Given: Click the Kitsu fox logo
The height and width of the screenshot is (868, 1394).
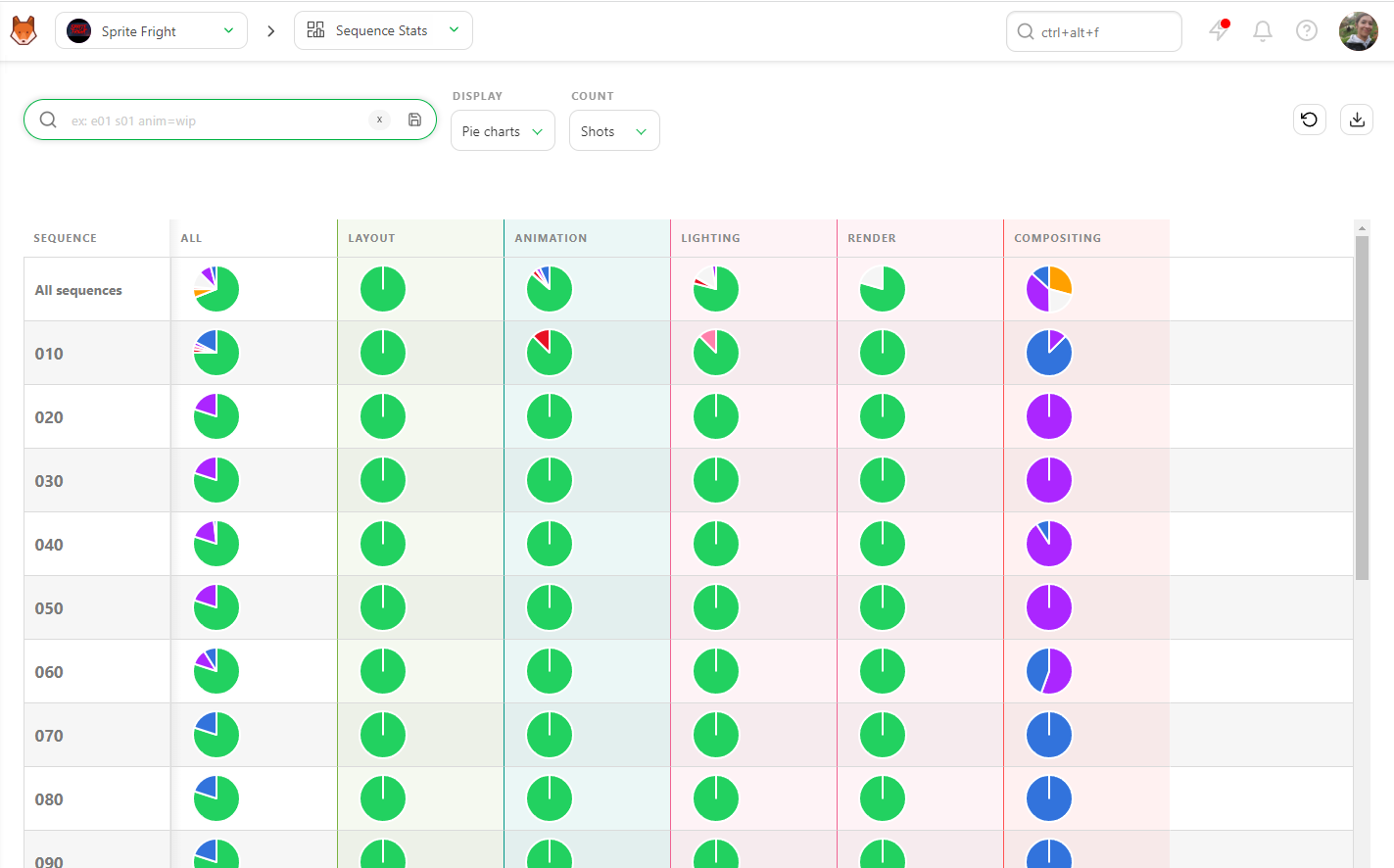Looking at the screenshot, I should point(24,30).
